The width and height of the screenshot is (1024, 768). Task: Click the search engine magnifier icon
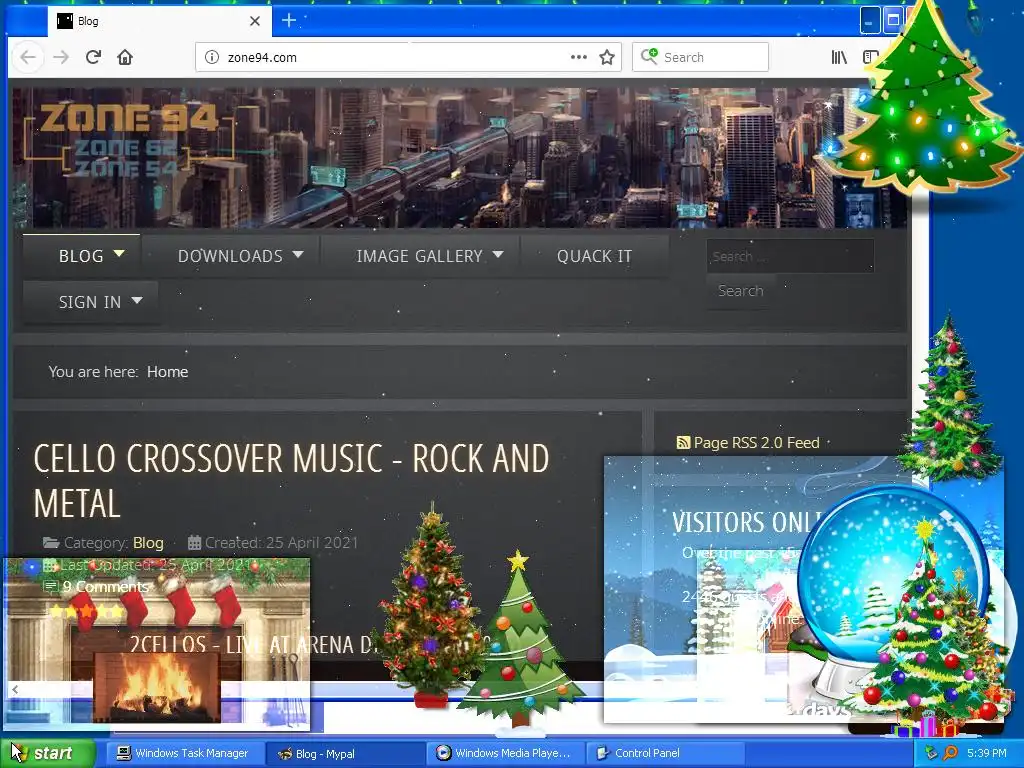pos(648,57)
